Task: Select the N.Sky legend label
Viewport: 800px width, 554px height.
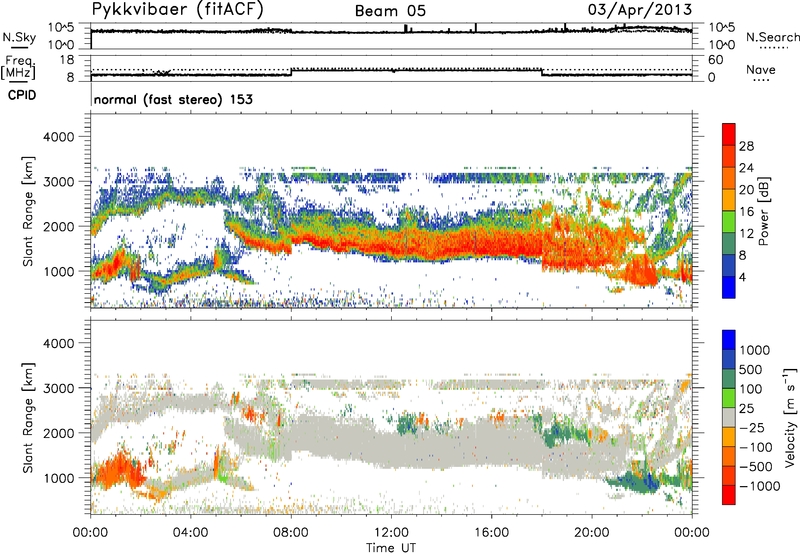Action: click(x=19, y=37)
